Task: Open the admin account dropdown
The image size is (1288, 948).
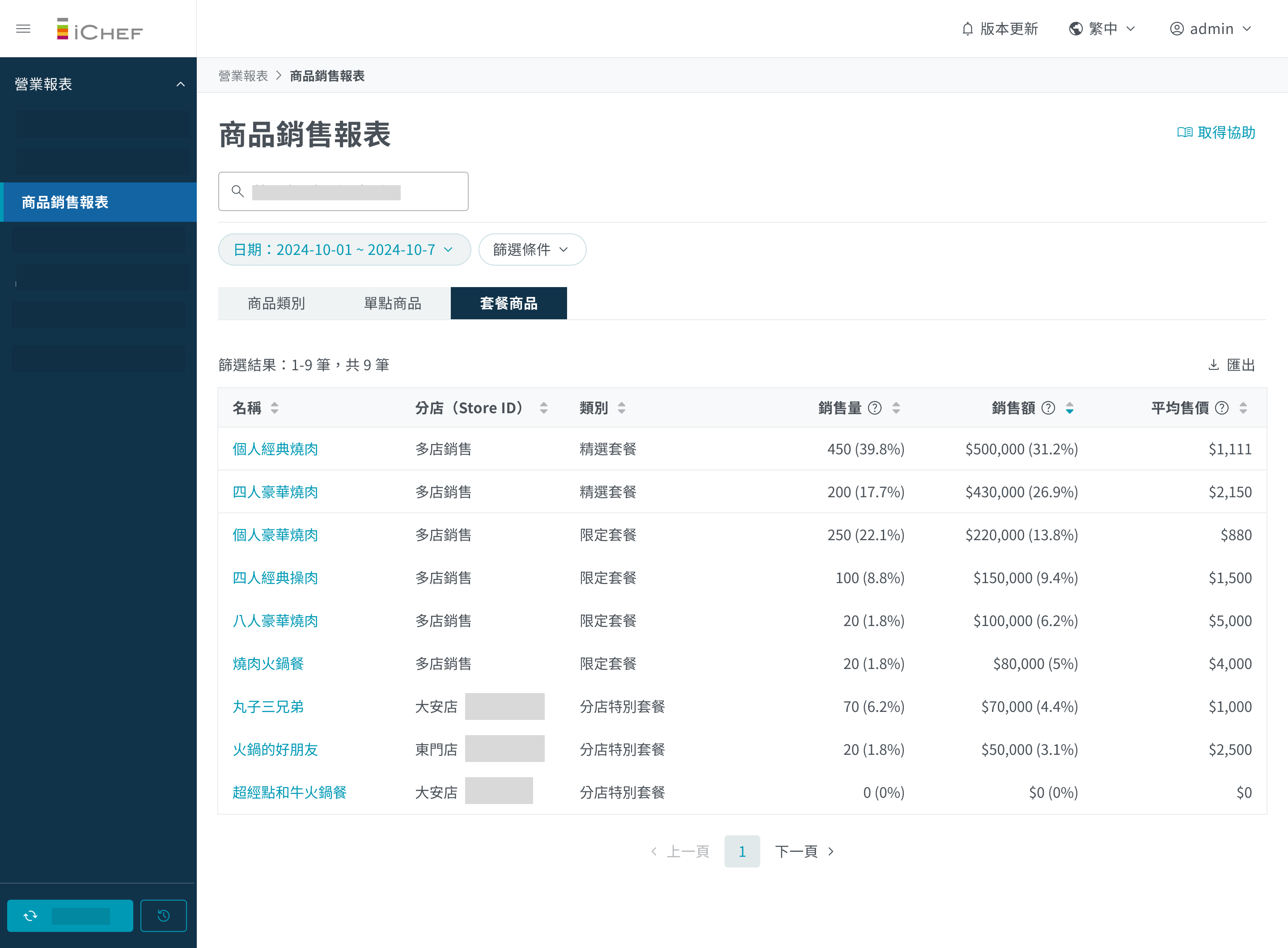Action: pos(1211,29)
